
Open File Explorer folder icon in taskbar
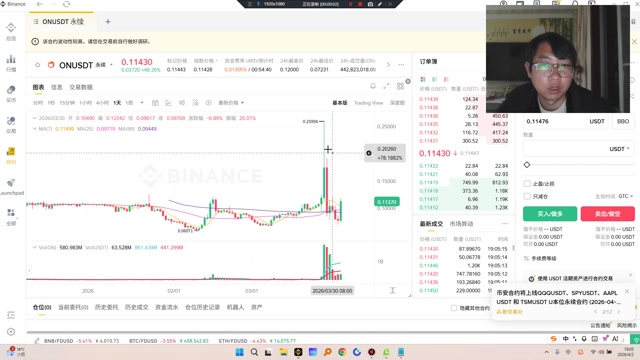coord(283,352)
